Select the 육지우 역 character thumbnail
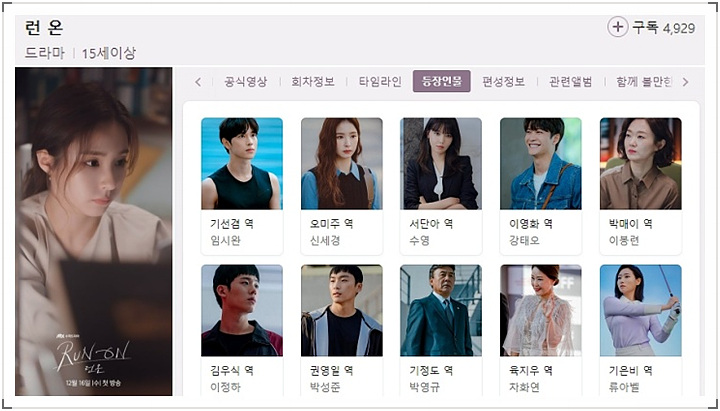Image resolution: width=720 pixels, height=411 pixels. [x=540, y=310]
